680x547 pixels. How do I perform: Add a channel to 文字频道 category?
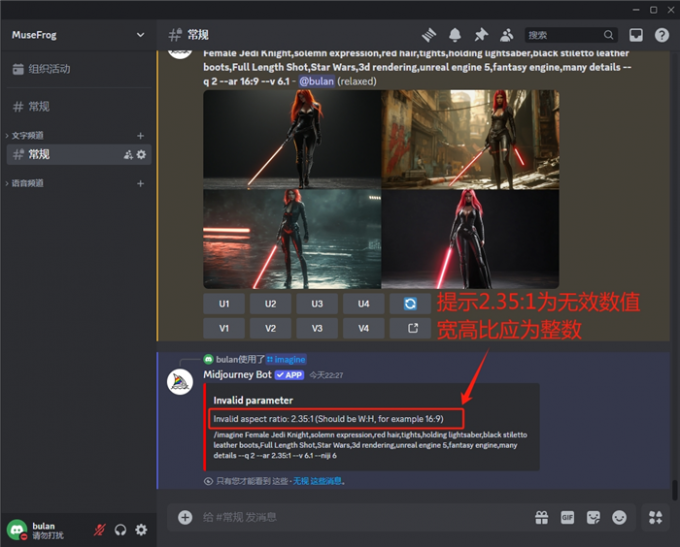141,136
